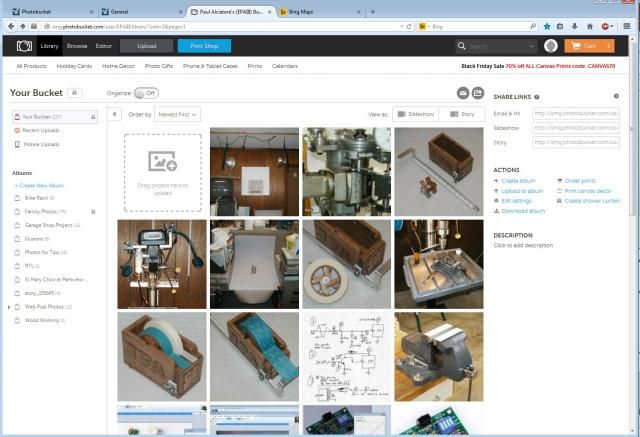Switch to Story view
Screen dimensions: 640x437
462,114
